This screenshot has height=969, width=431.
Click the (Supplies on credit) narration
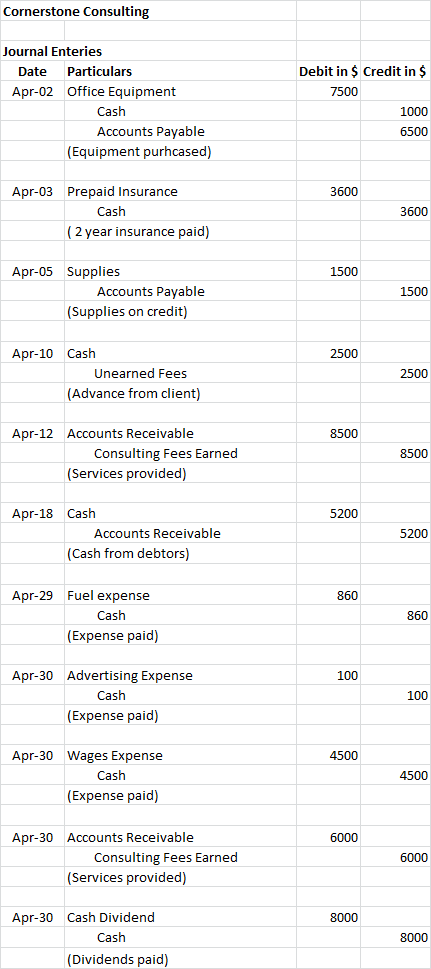tap(127, 311)
